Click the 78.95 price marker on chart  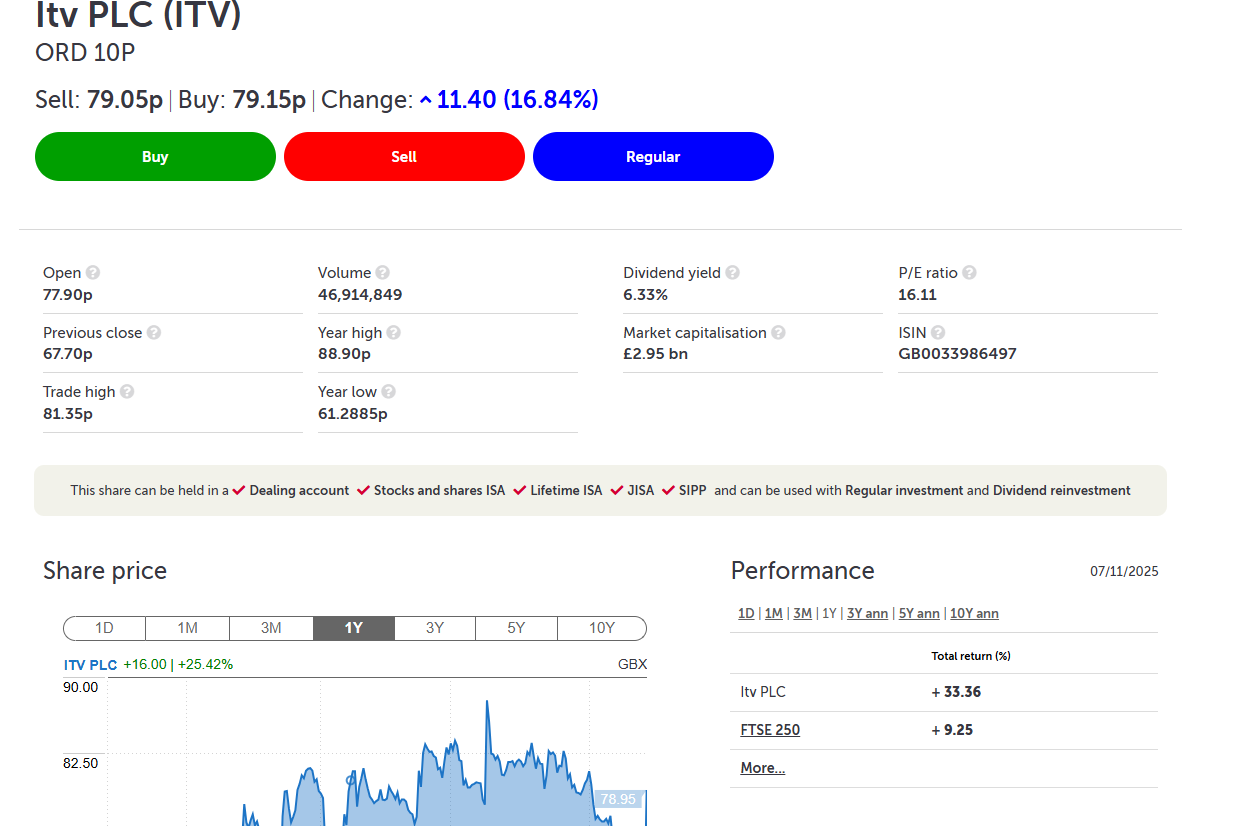pyautogui.click(x=617, y=799)
